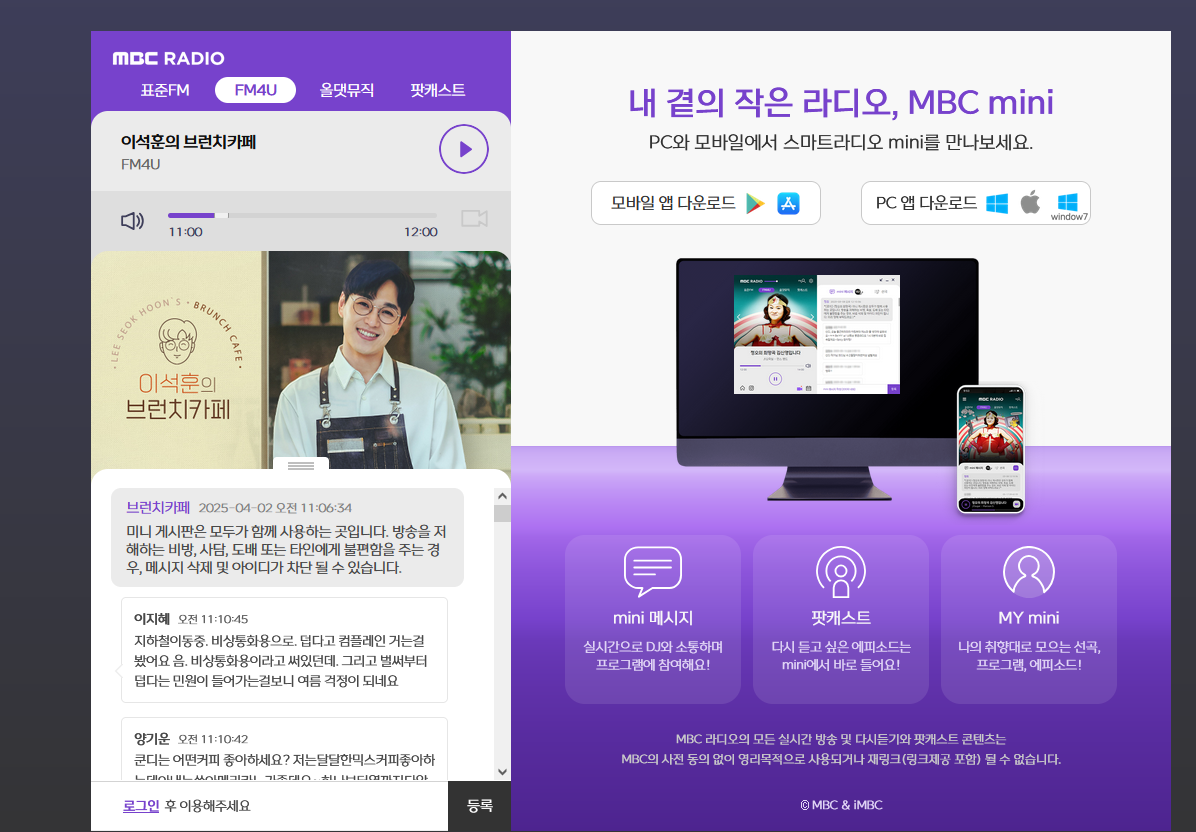Screen dimensions: 1196x832
Task: Open the Google Play download icon
Action: pyautogui.click(x=755, y=203)
